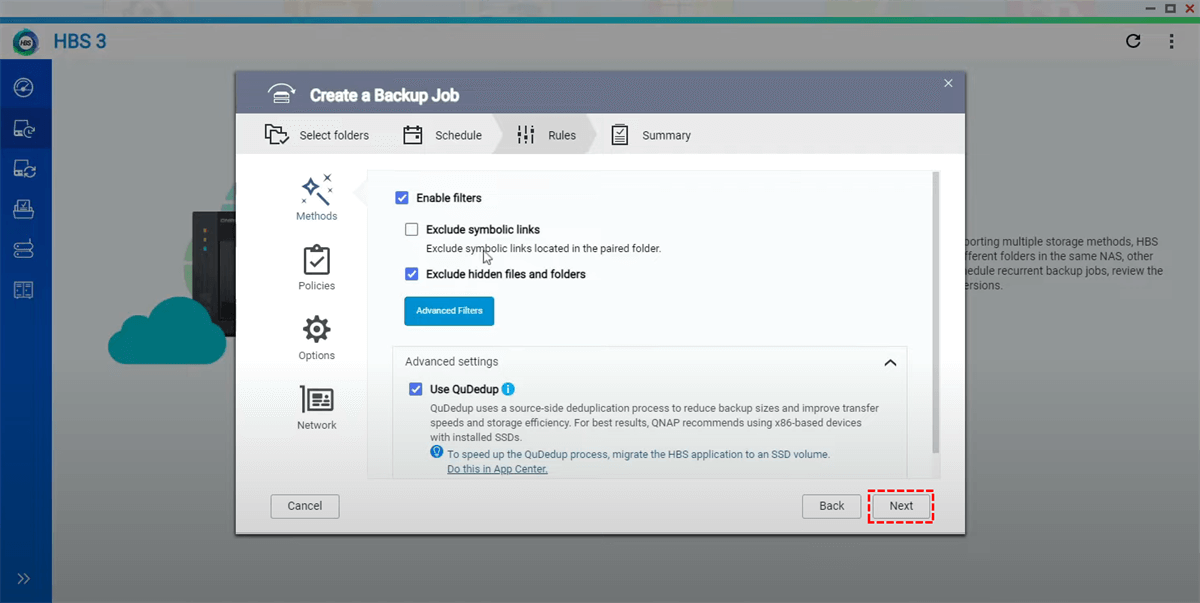Click the rules panel vertical scrollbar

[936, 312]
